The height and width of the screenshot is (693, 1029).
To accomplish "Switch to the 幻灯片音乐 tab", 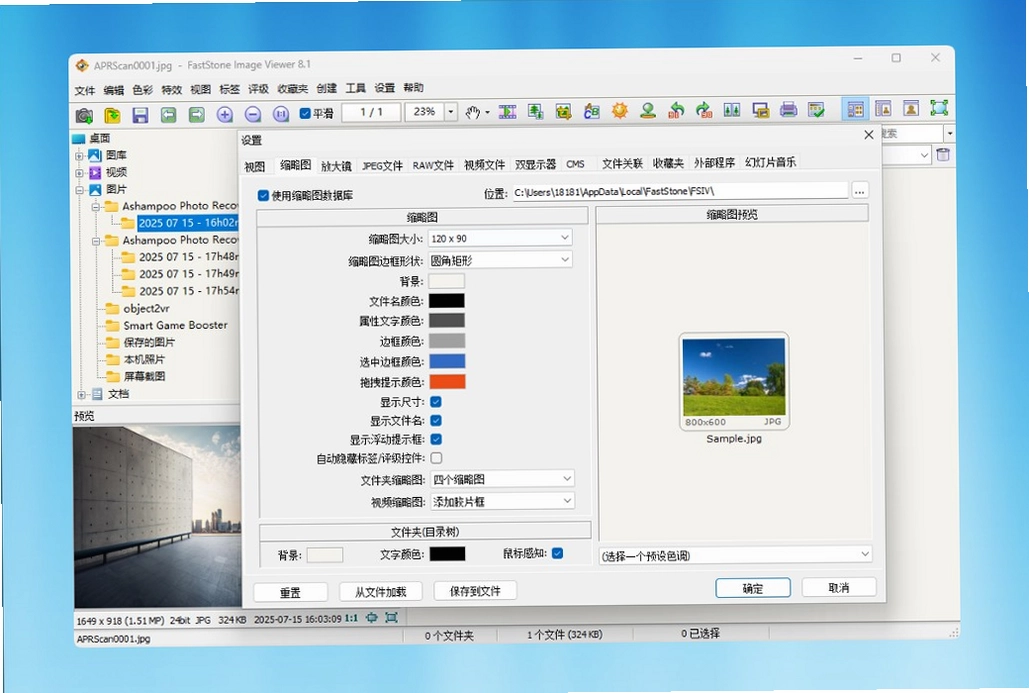I will click(770, 162).
